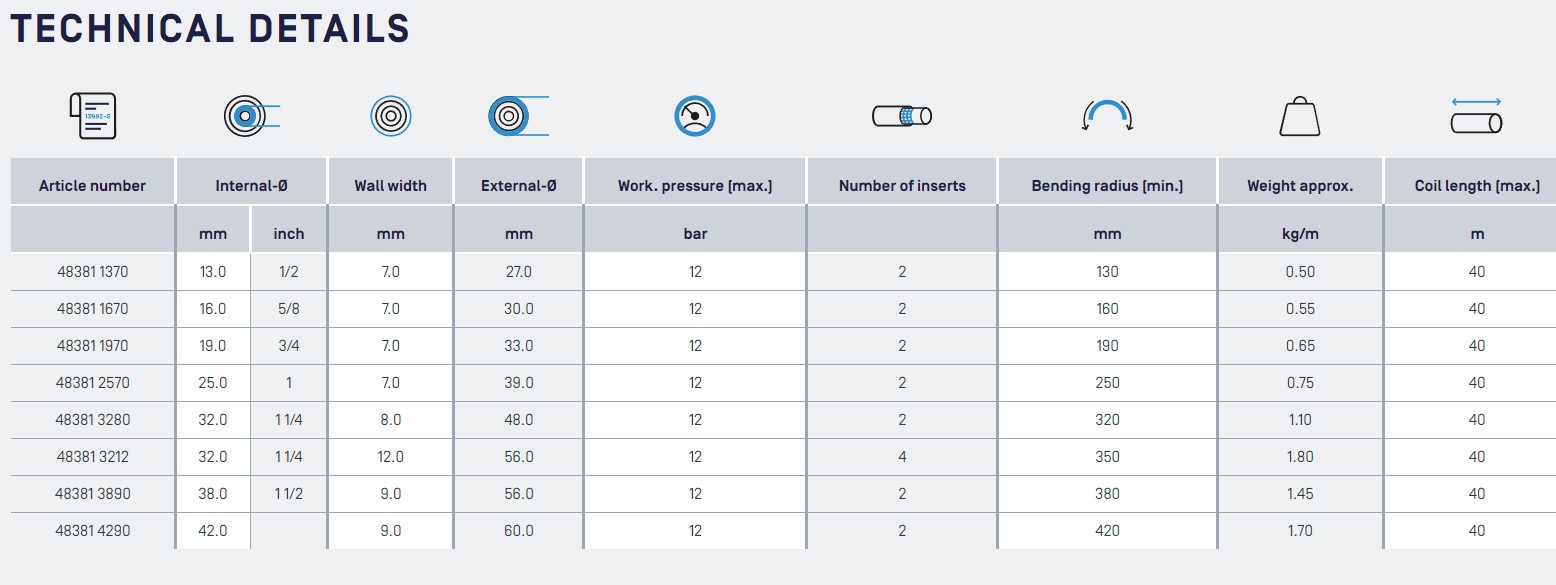
Task: Click the Work. pressure [max.] column header
Action: coord(695,186)
